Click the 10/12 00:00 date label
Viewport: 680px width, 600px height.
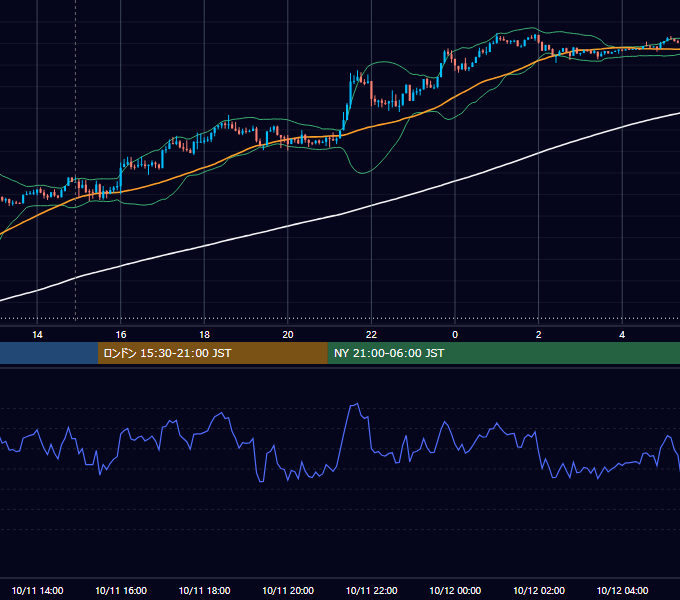(455, 590)
